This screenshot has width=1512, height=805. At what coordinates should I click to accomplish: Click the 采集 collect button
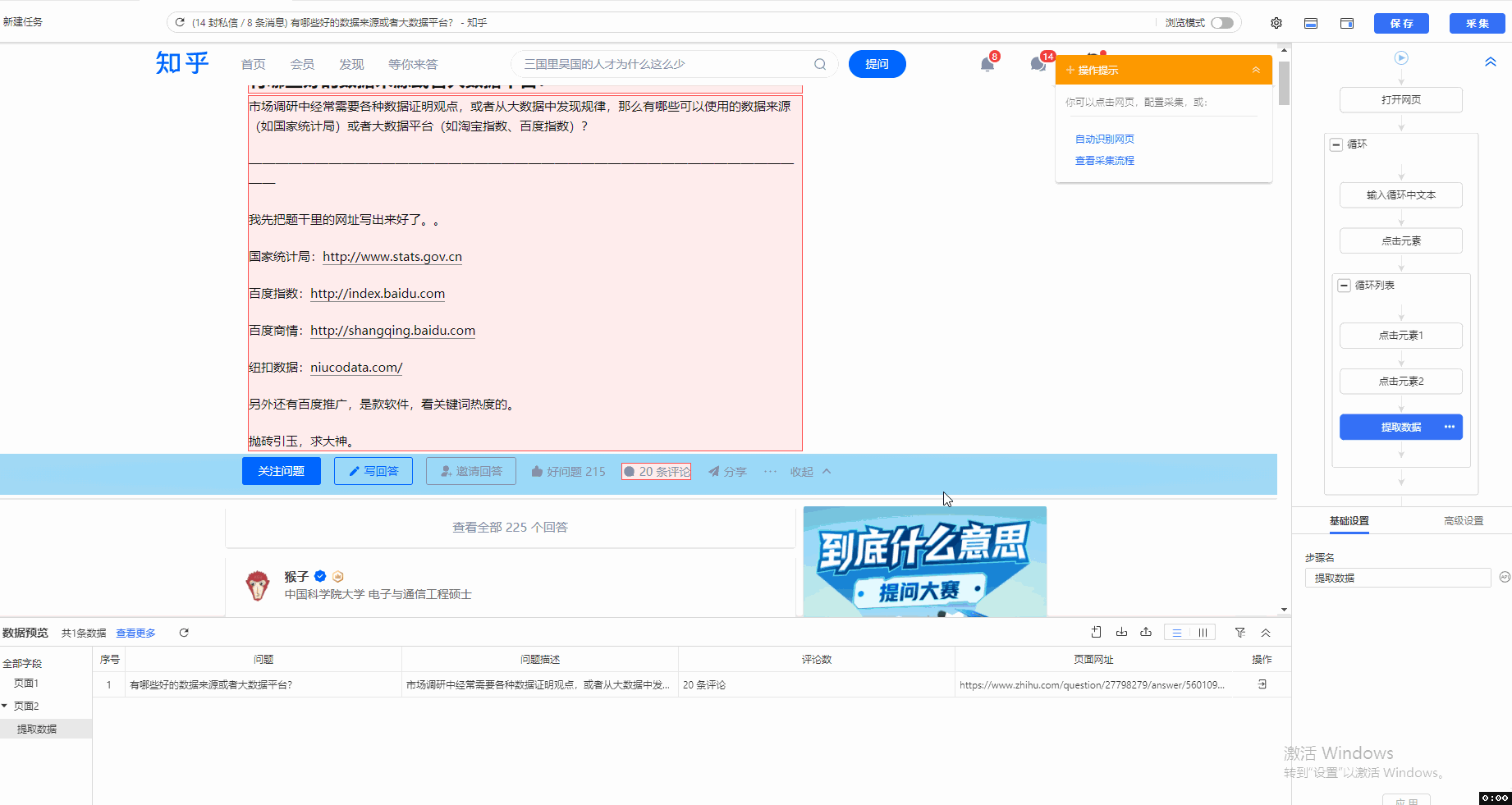coord(1478,23)
